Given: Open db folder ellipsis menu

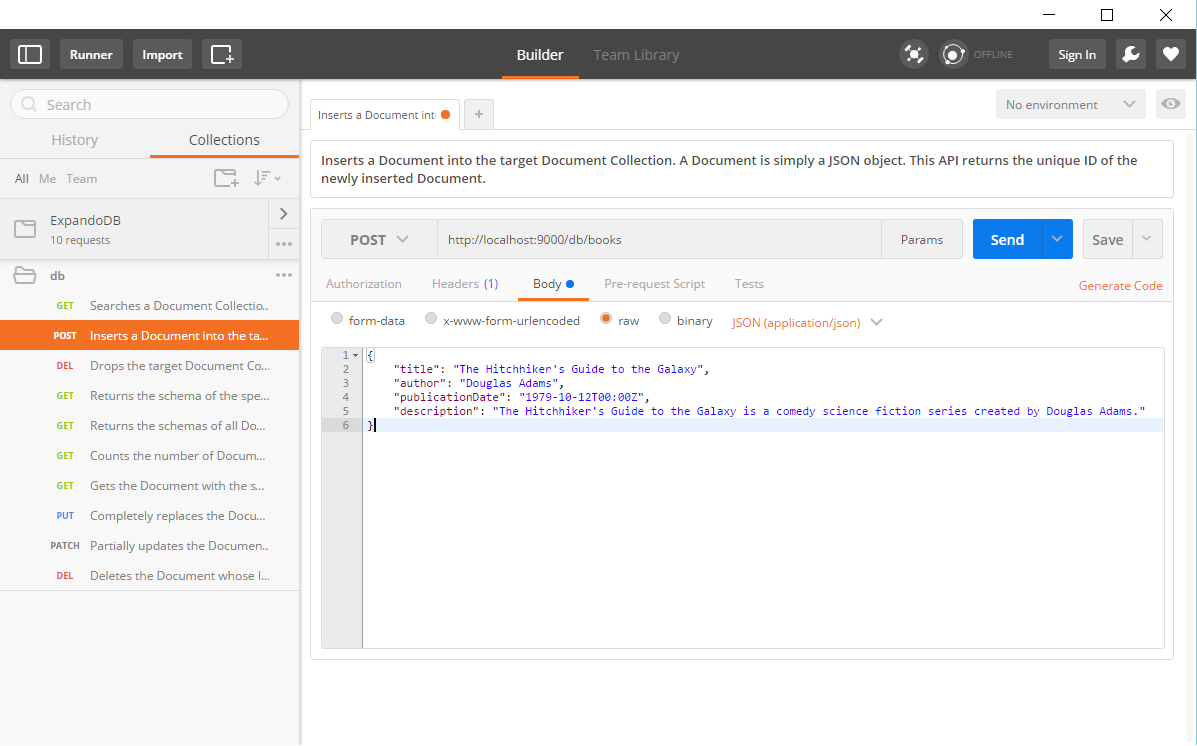Looking at the screenshot, I should 284,275.
